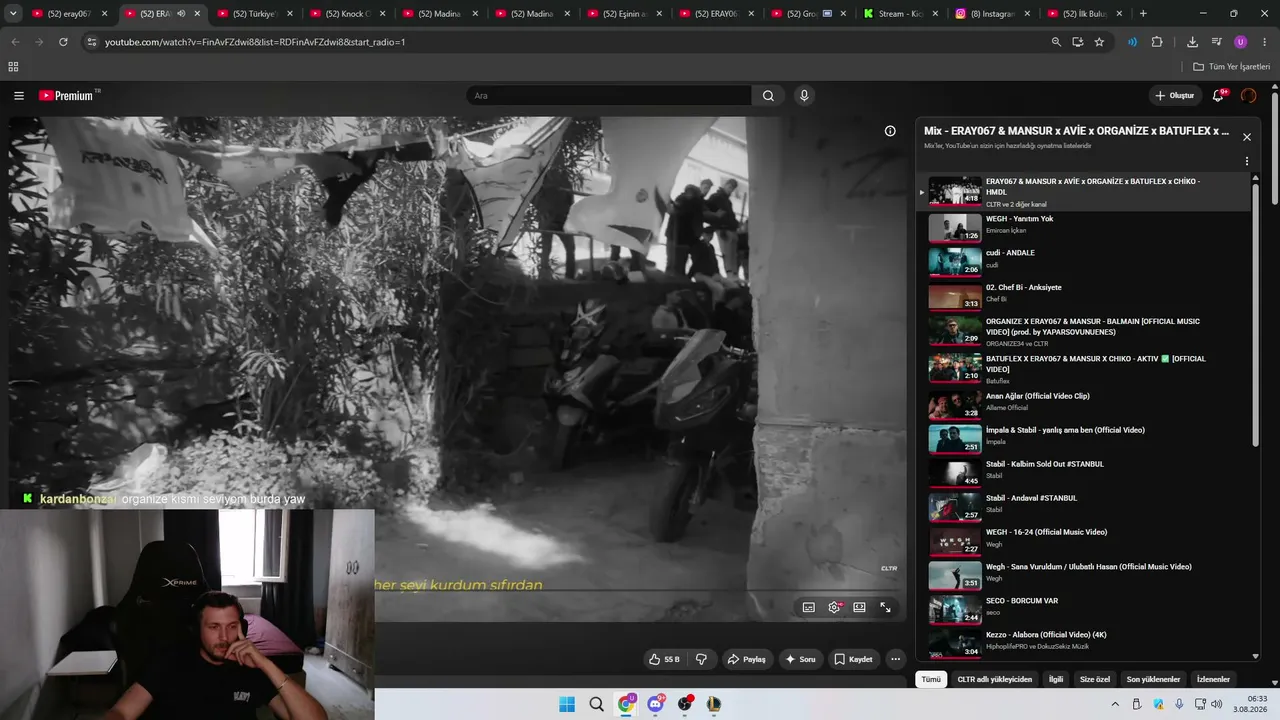The height and width of the screenshot is (720, 1280).
Task: Switch to the Instagram tab
Action: pos(987,14)
